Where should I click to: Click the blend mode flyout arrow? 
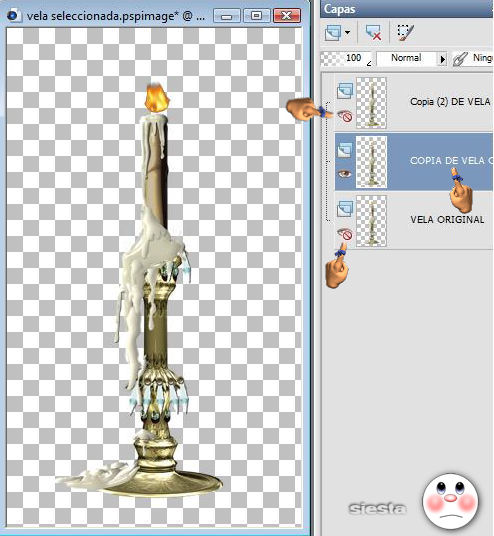coord(442,59)
